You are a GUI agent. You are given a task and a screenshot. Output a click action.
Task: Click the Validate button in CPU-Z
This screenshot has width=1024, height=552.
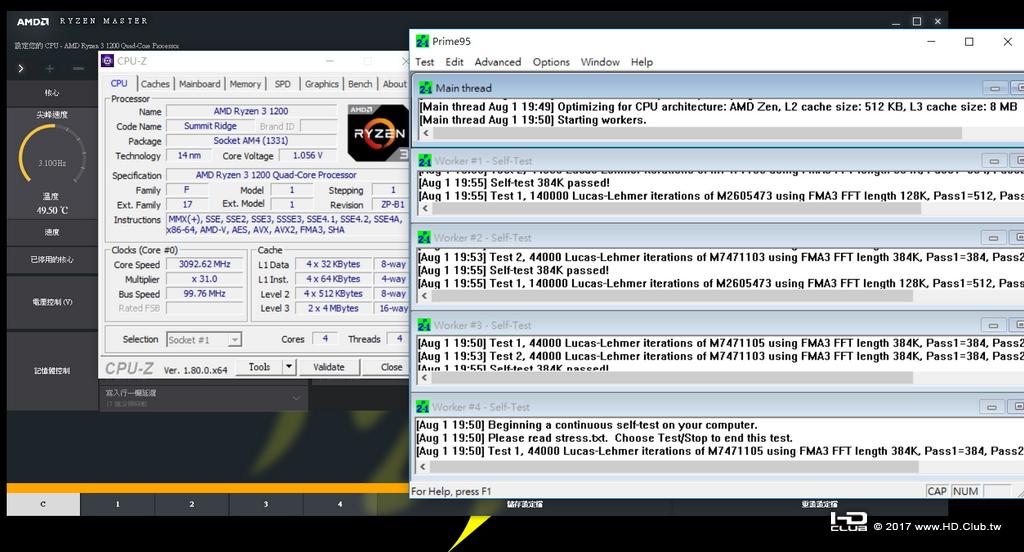tap(328, 367)
